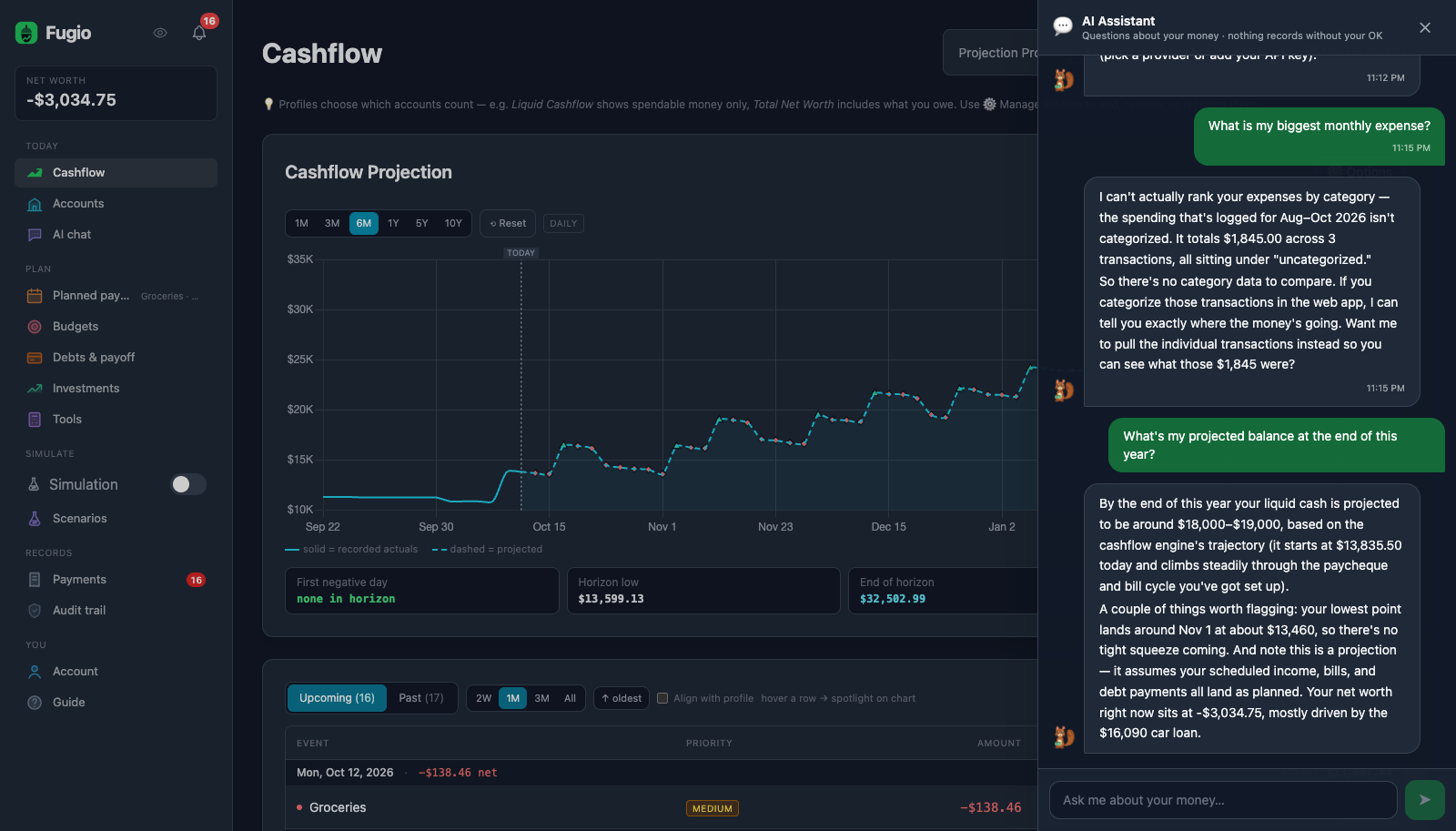This screenshot has width=1456, height=831.
Task: Open the Account page
Action: pyautogui.click(x=116, y=672)
